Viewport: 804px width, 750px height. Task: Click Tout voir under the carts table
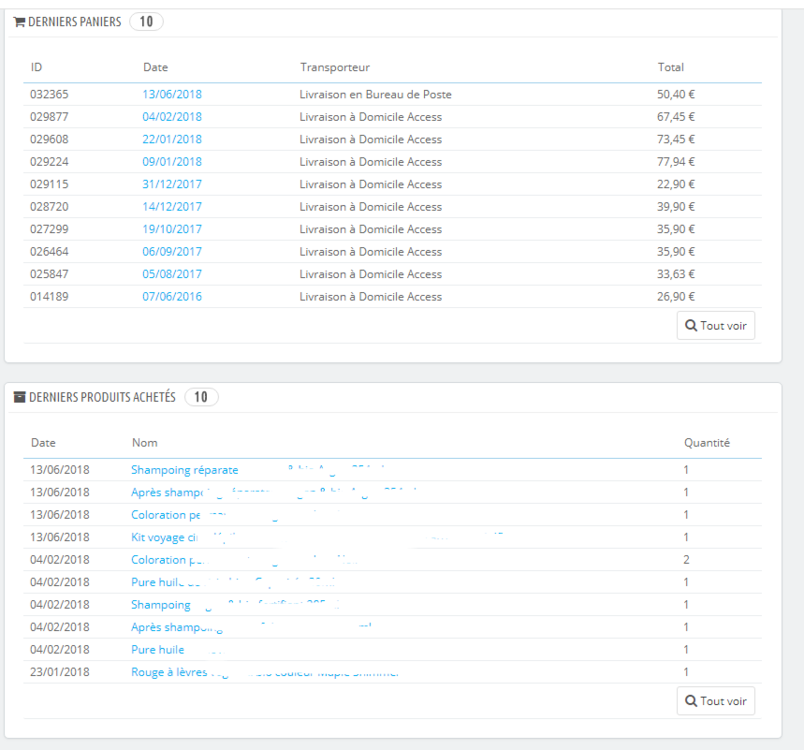(x=716, y=326)
